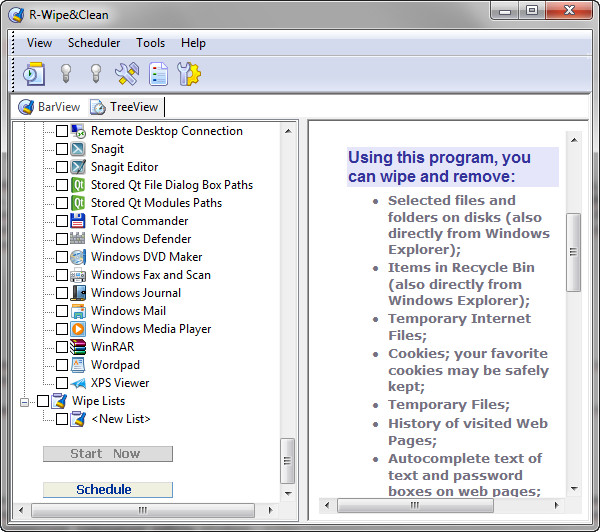
Task: Click the wrench with gear settings icon
Action: (x=189, y=74)
